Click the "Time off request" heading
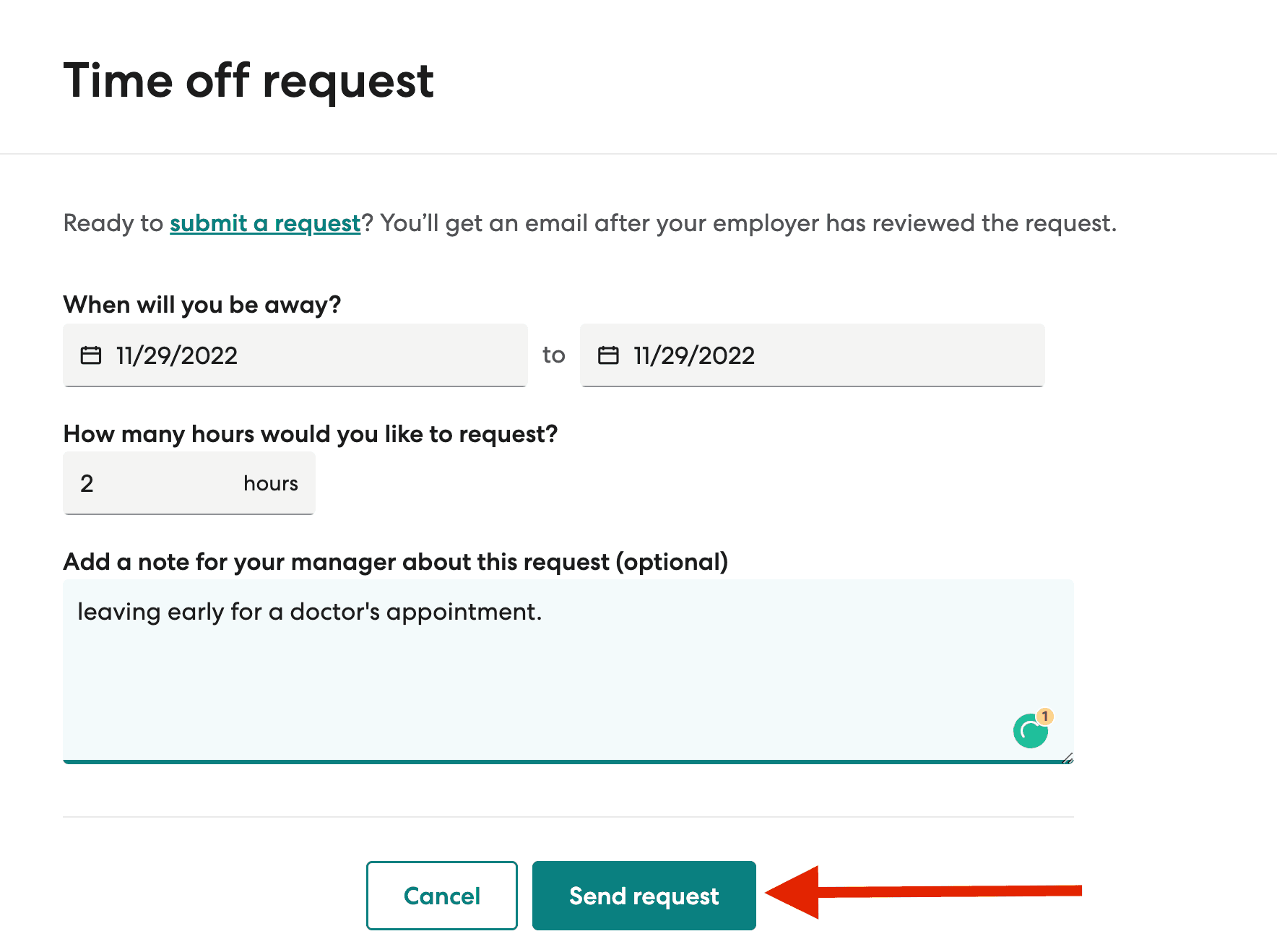The height and width of the screenshot is (952, 1277). point(248,81)
